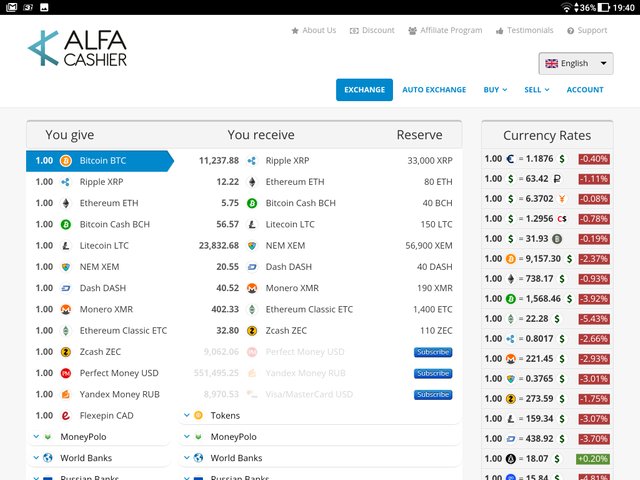Select Flexepin CAD icon in You give
This screenshot has width=640, height=480.
click(x=66, y=416)
